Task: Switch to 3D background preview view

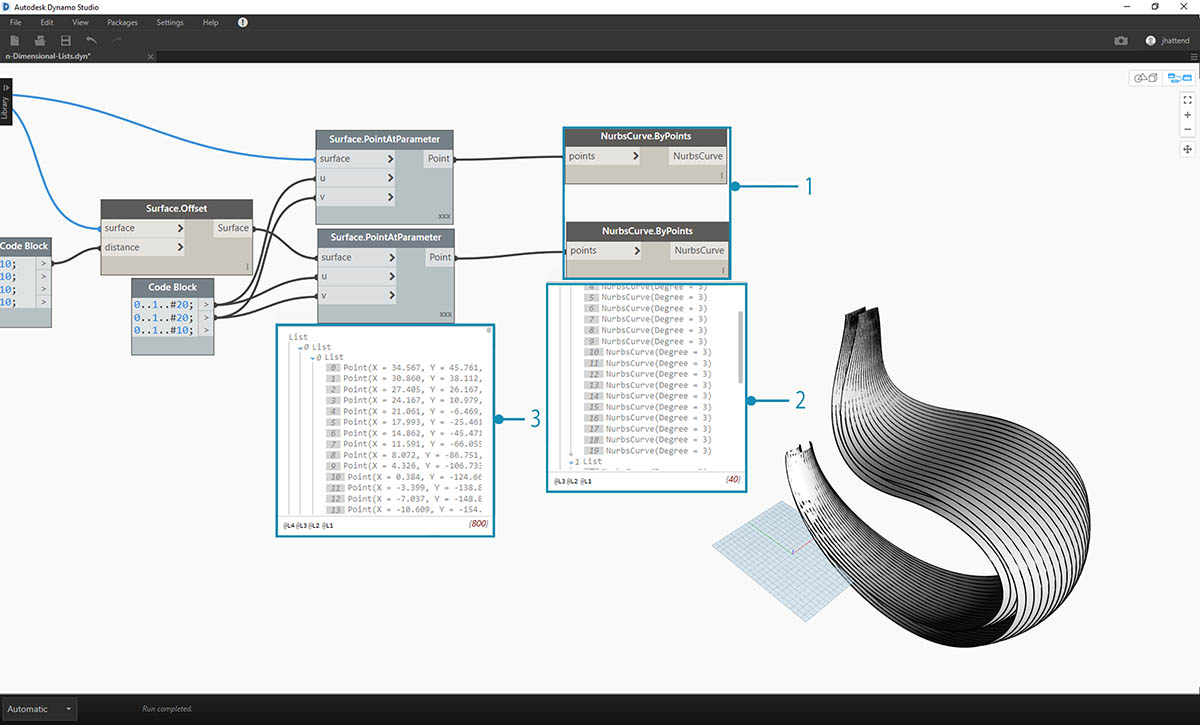Action: [x=1144, y=78]
